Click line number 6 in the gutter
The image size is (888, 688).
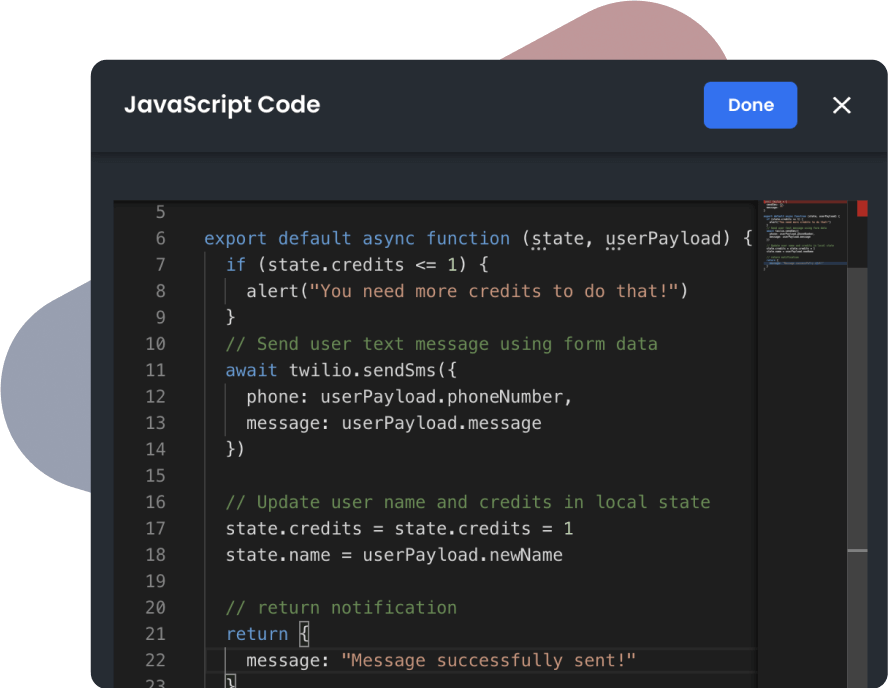(160, 238)
